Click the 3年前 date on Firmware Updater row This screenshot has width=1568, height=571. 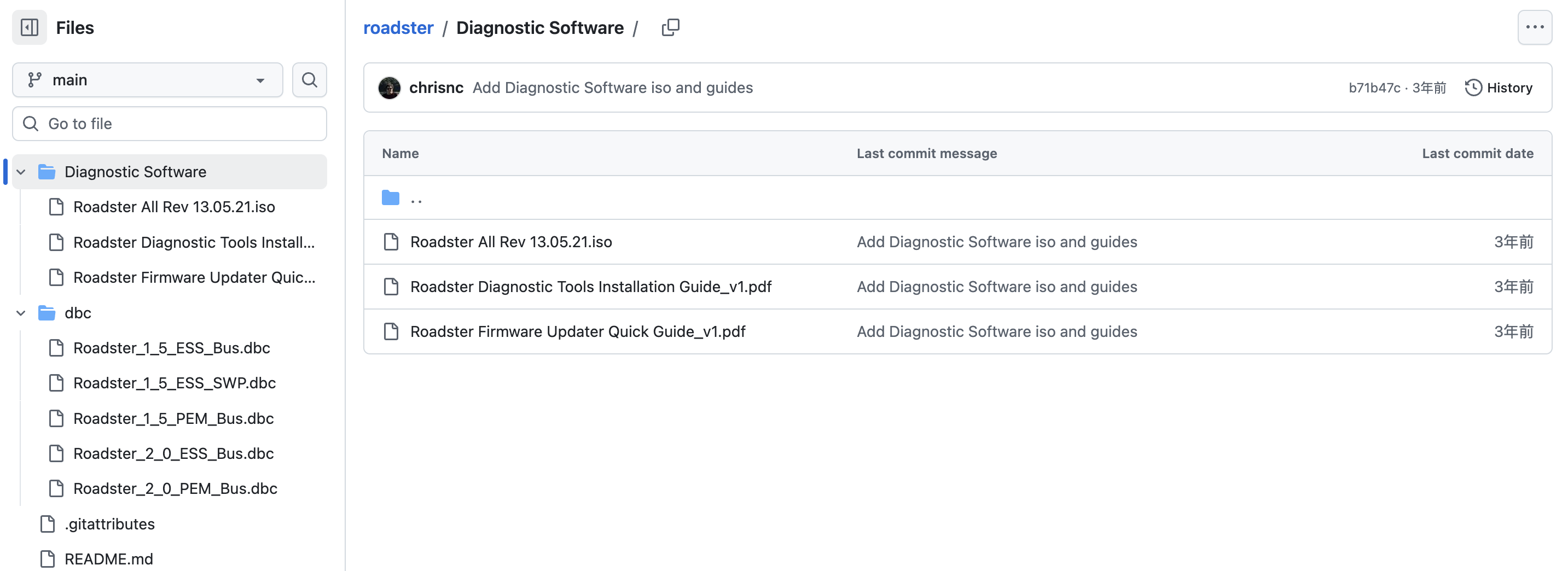(x=1513, y=332)
